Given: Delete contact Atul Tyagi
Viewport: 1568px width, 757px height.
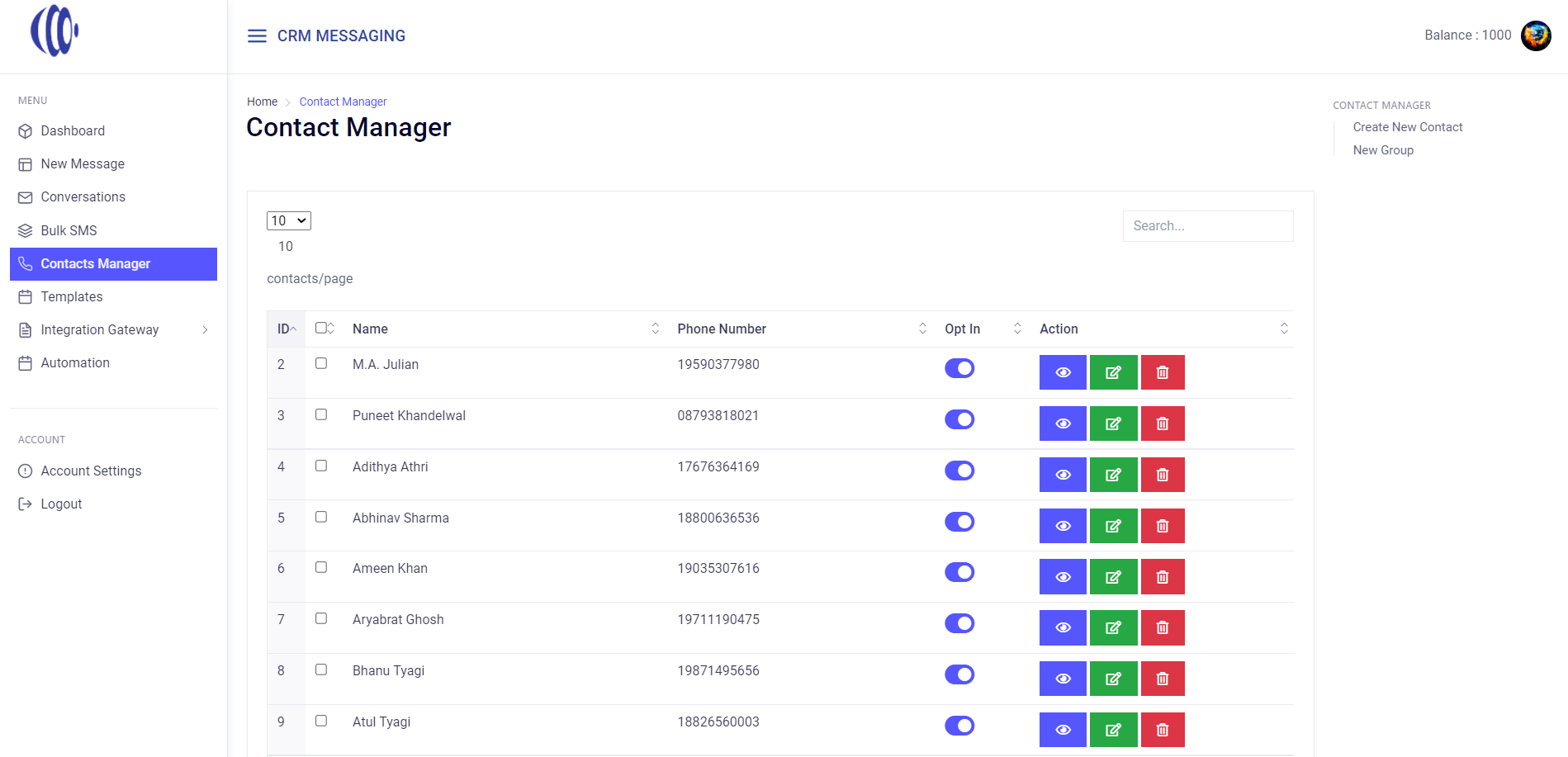Looking at the screenshot, I should (x=1163, y=730).
